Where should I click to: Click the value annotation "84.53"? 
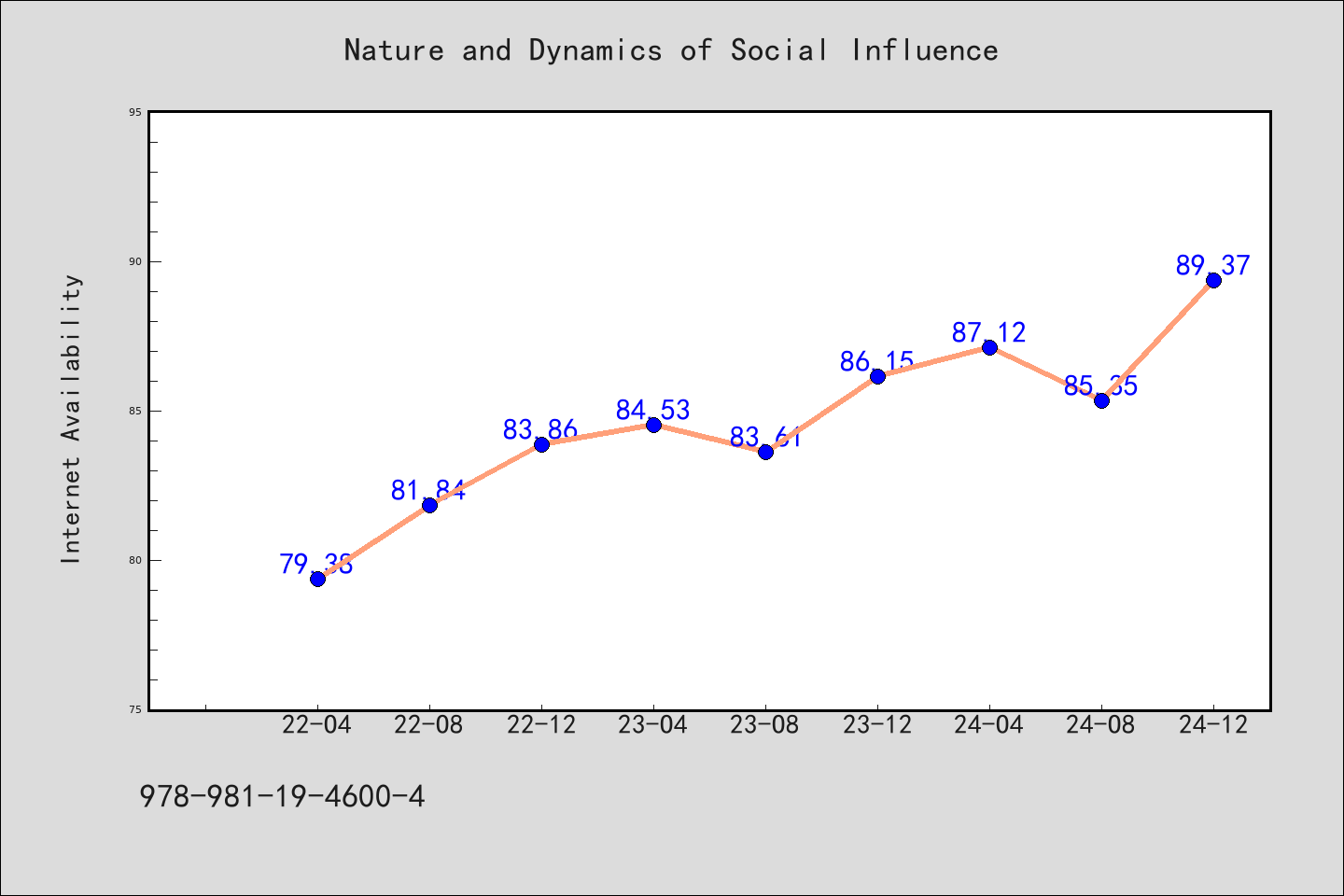[653, 410]
